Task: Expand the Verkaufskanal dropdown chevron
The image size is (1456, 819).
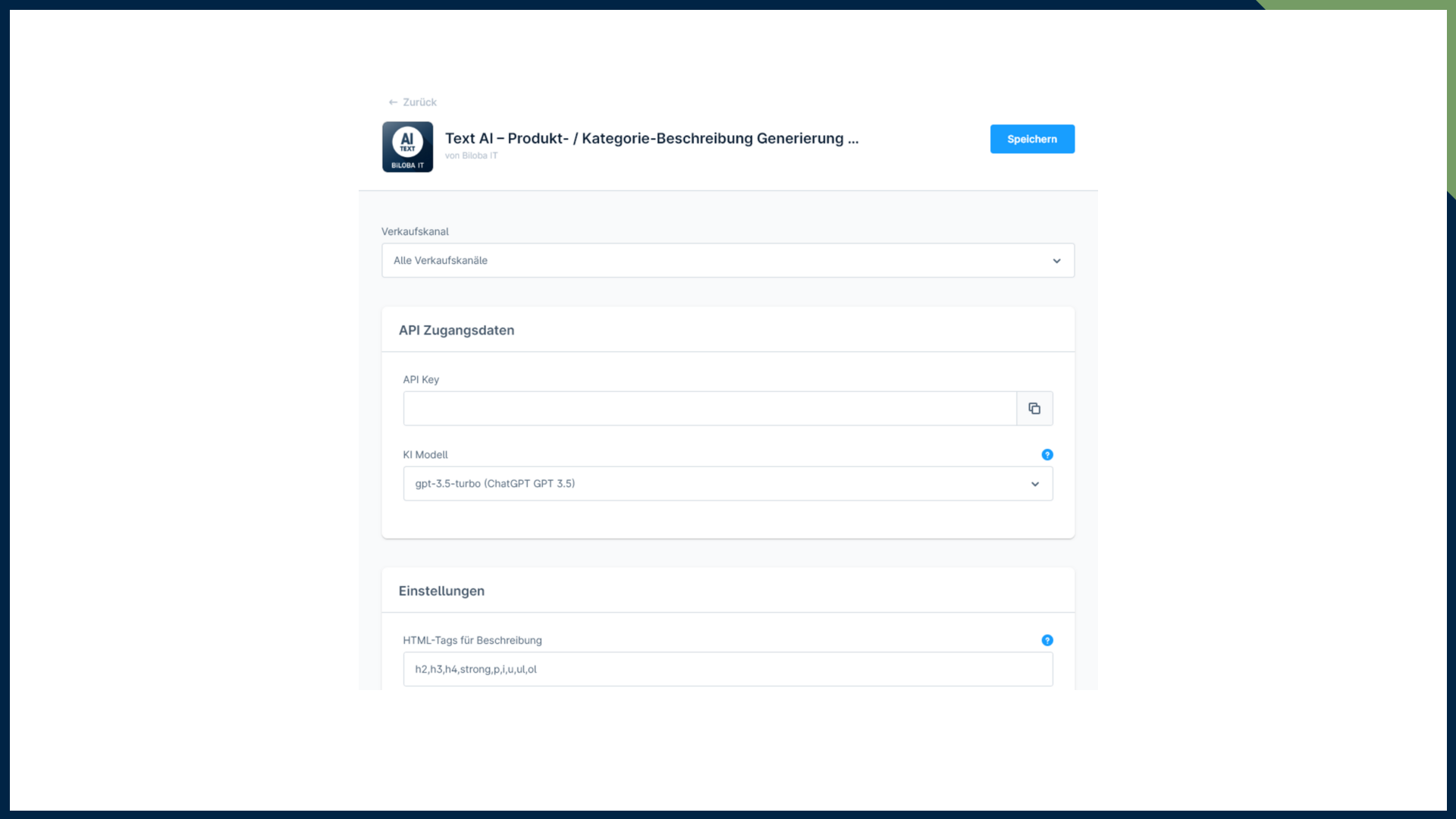Action: coord(1056,261)
